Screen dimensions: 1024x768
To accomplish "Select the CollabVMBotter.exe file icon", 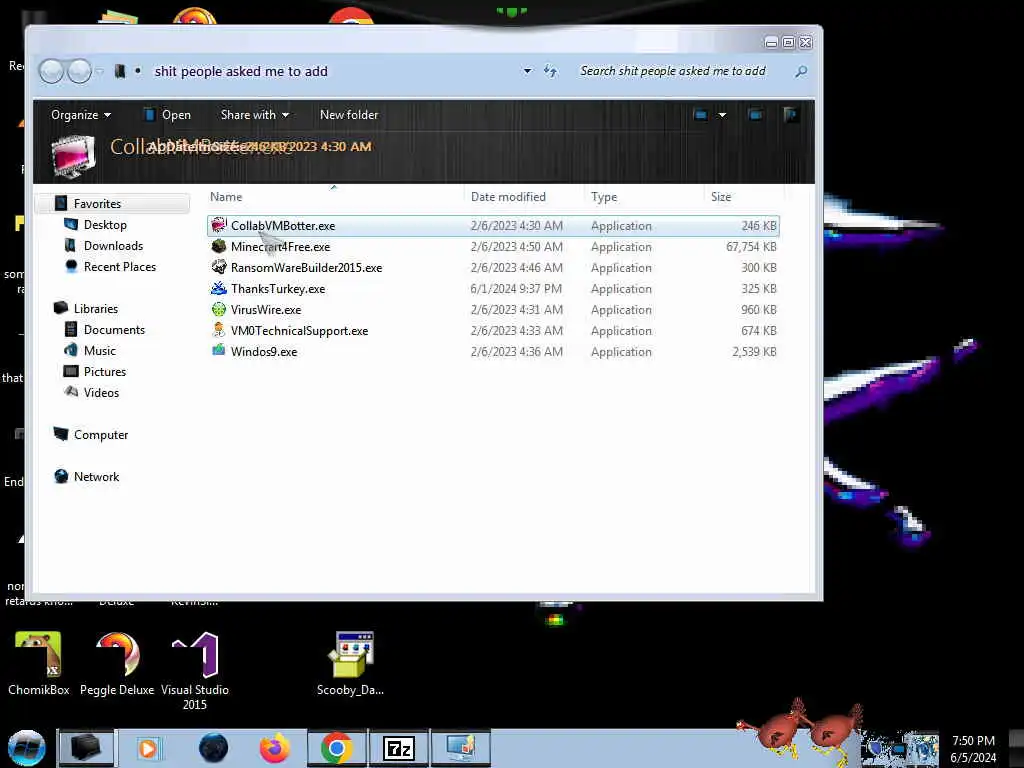I will (219, 225).
